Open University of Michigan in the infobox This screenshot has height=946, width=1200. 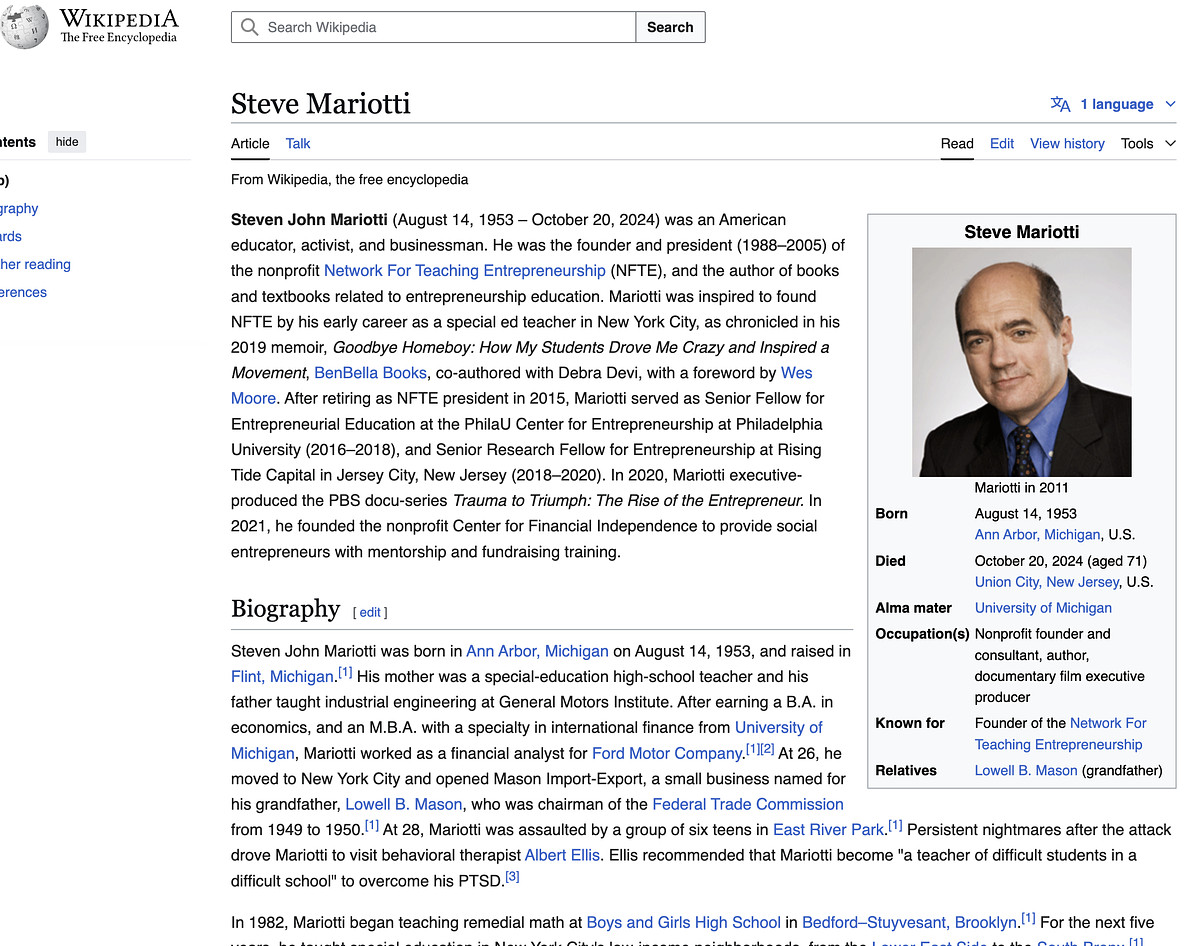pos(1043,607)
